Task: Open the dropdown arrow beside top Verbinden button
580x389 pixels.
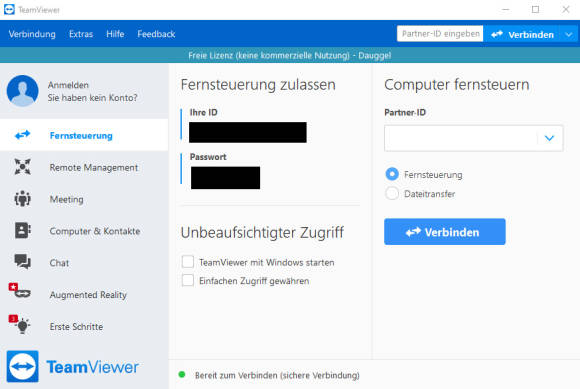Action: pyautogui.click(x=569, y=34)
